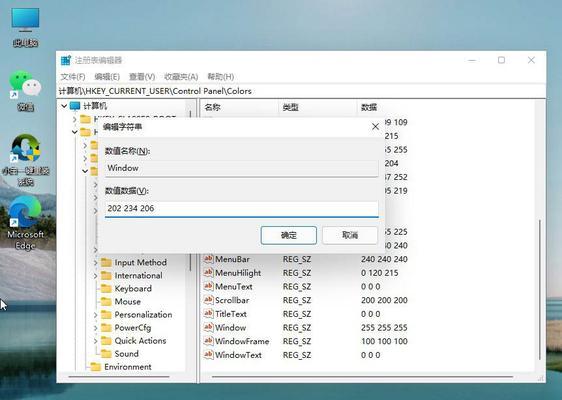
Task: Expand the PowerCfg tree node
Action: point(95,328)
